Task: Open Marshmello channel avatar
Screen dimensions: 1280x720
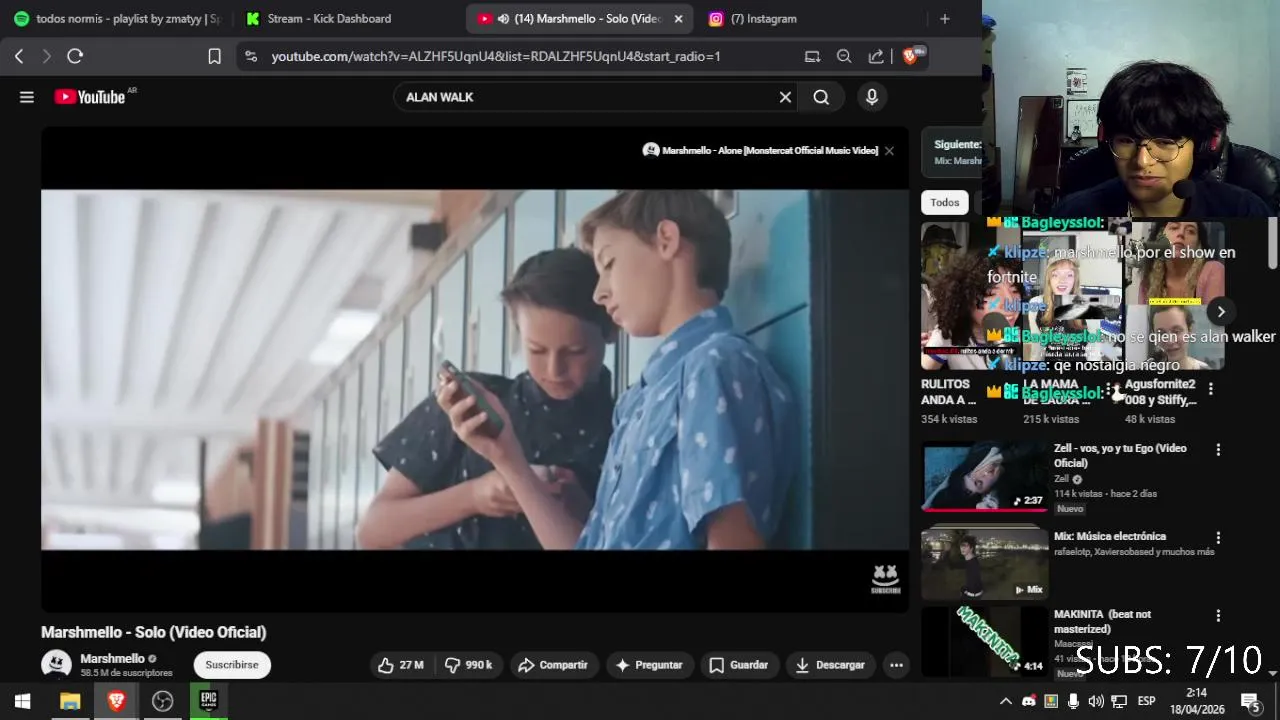Action: (56, 665)
